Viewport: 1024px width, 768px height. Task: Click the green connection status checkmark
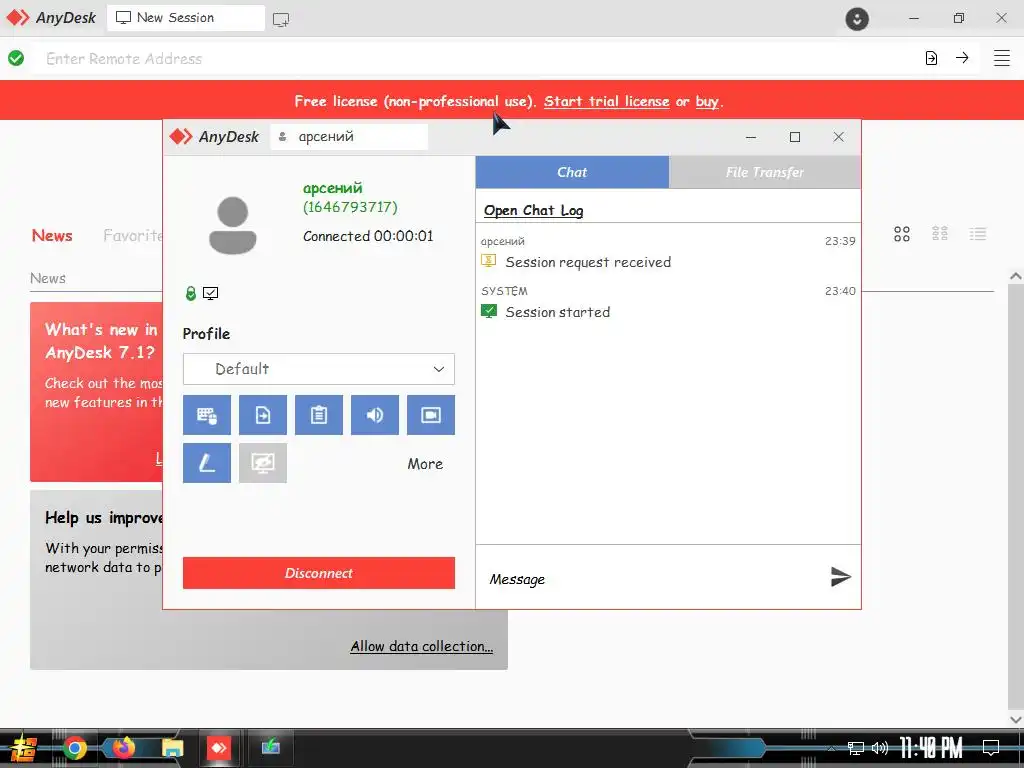click(16, 58)
